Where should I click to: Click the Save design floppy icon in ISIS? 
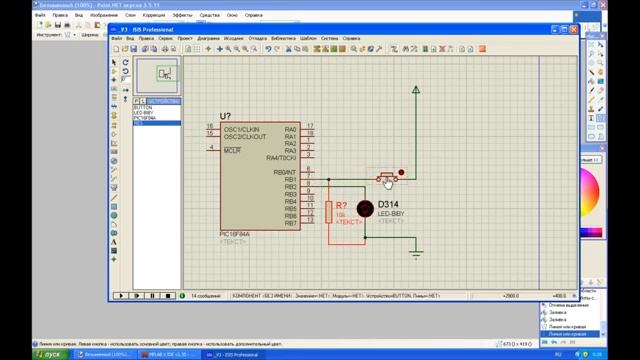(133, 49)
